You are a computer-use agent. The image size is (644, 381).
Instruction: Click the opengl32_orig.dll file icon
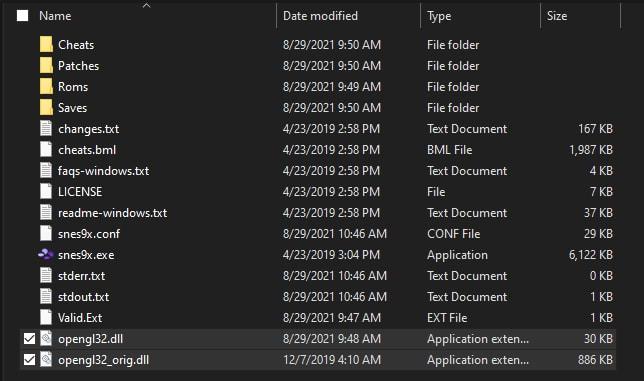46,360
